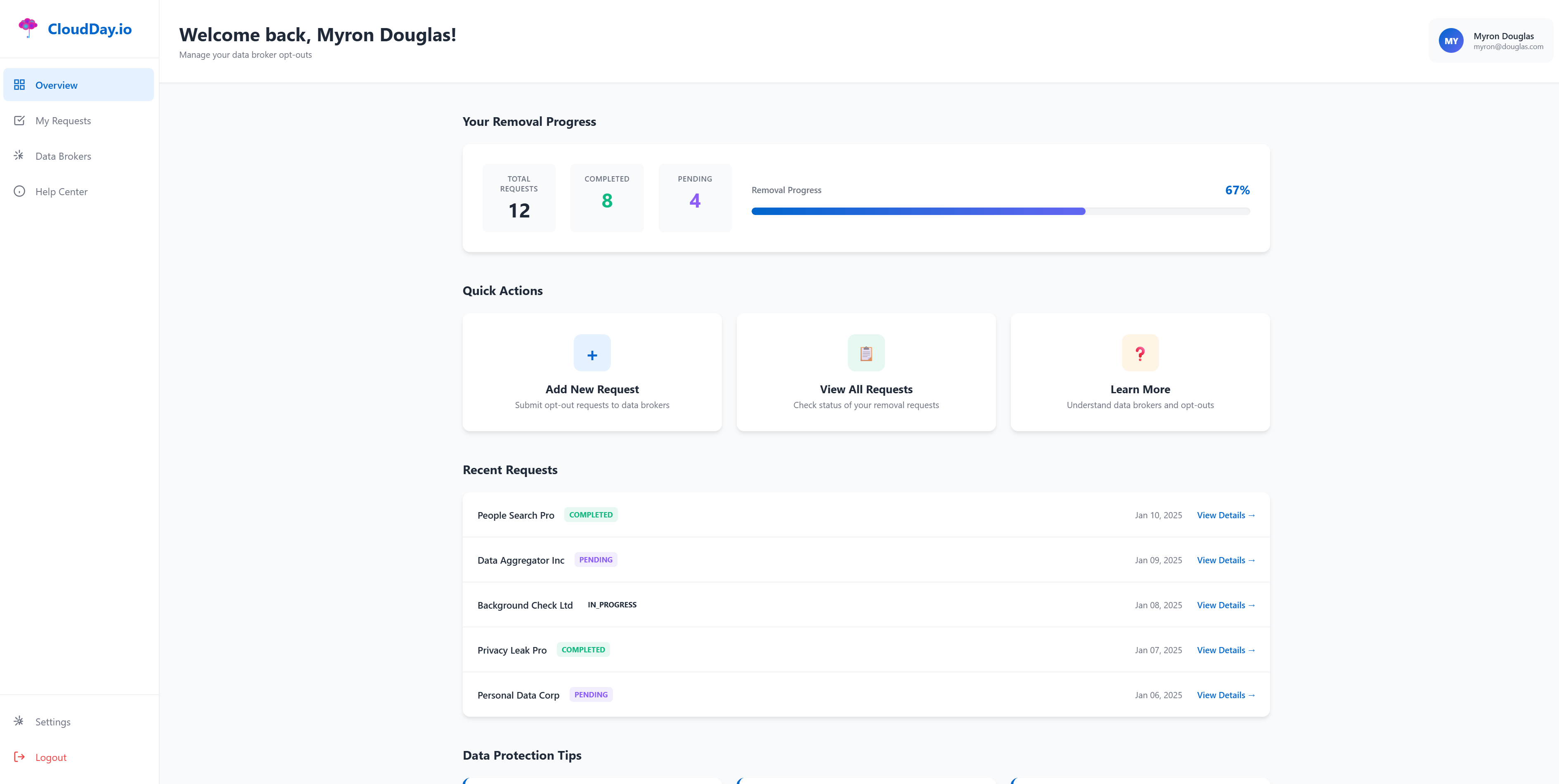Click the Logout arrow icon
The width and height of the screenshot is (1559, 784).
pos(19,757)
